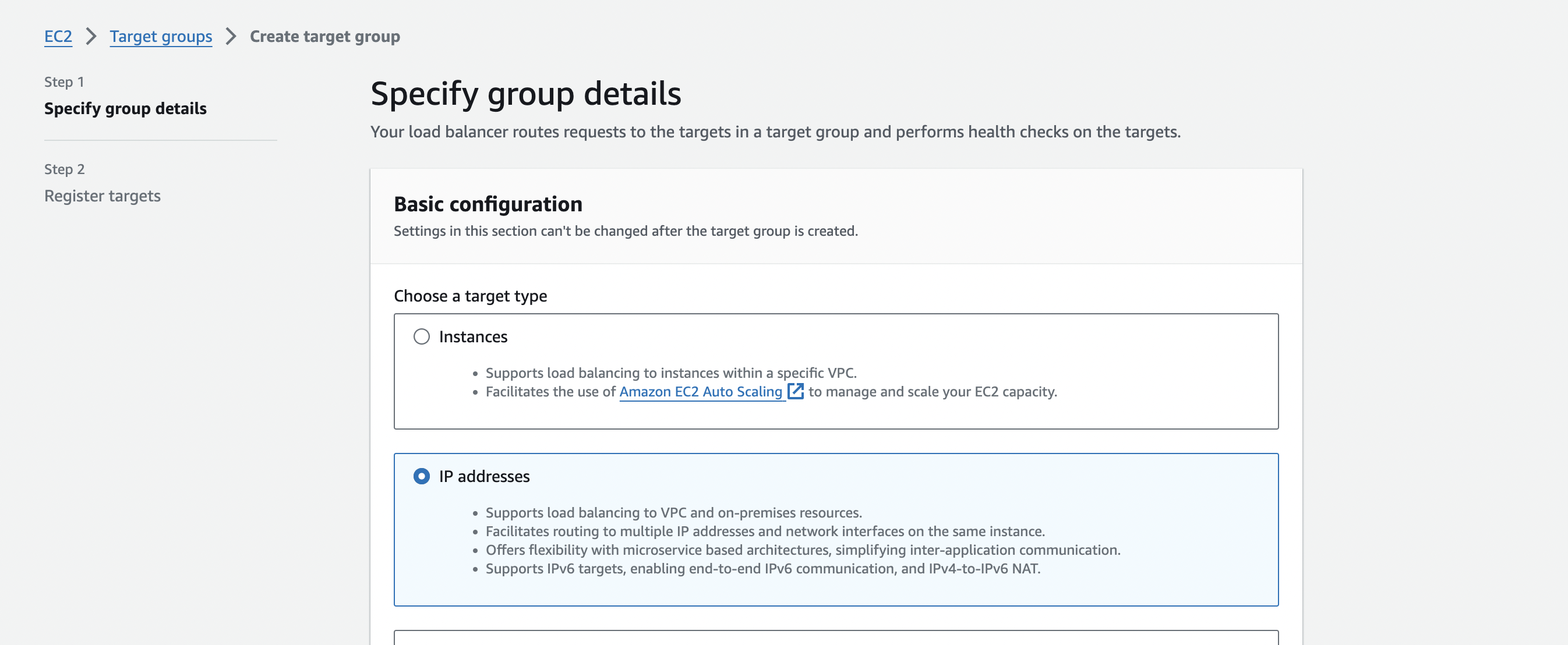Open the Target groups breadcrumb link

(161, 37)
